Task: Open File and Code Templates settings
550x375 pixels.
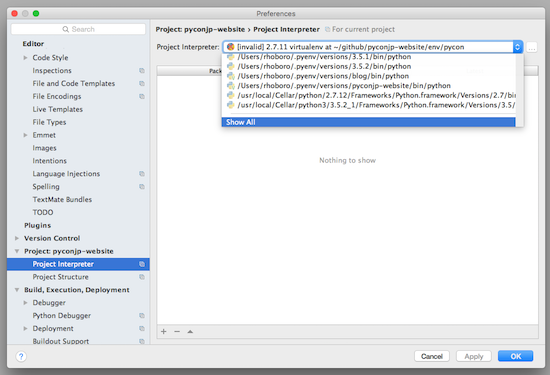Action: tap(74, 83)
